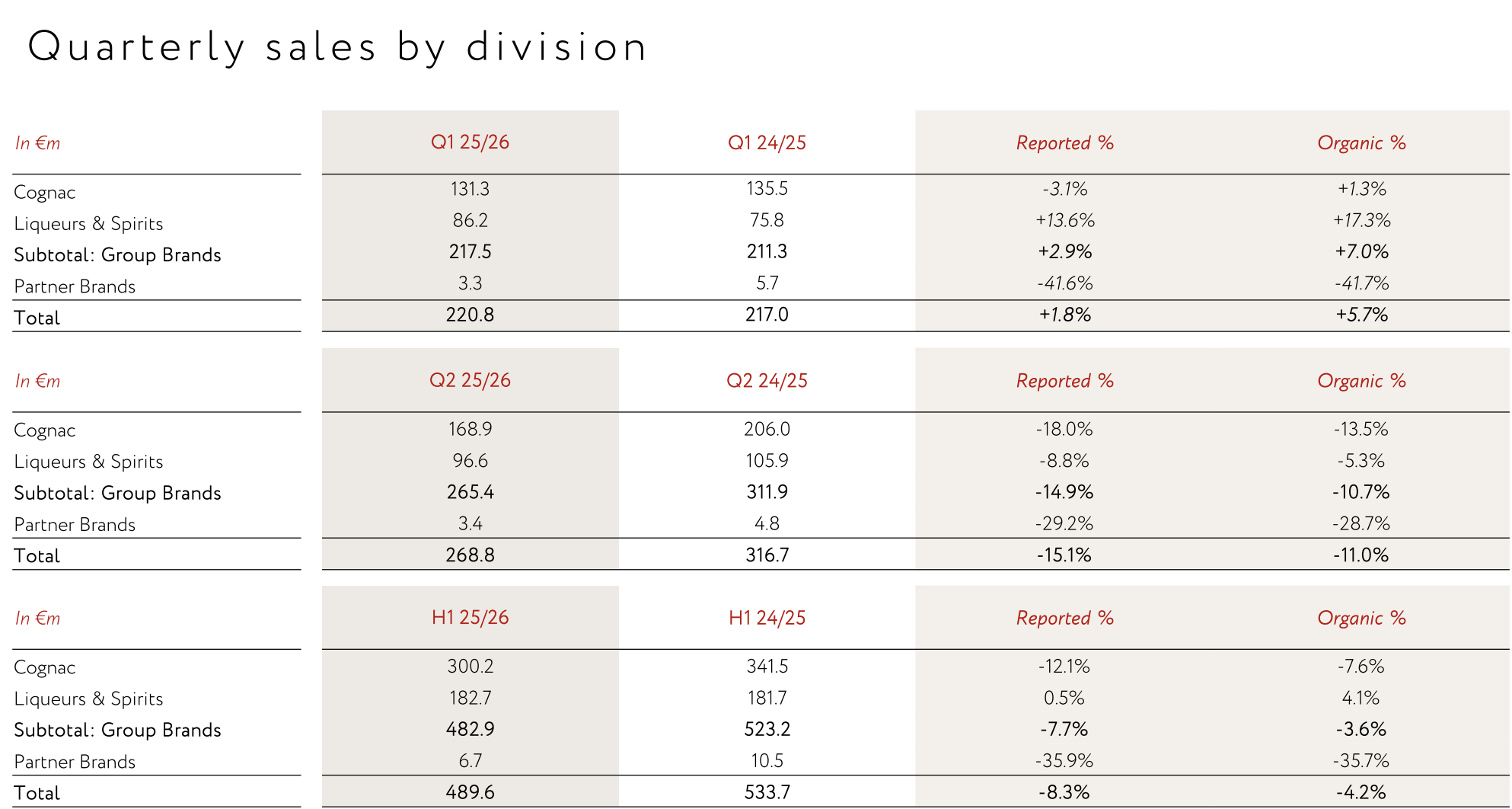The height and width of the screenshot is (809, 1512).
Task: Click Q2 Group Brands subtotal 265.4
Action: click(x=470, y=492)
